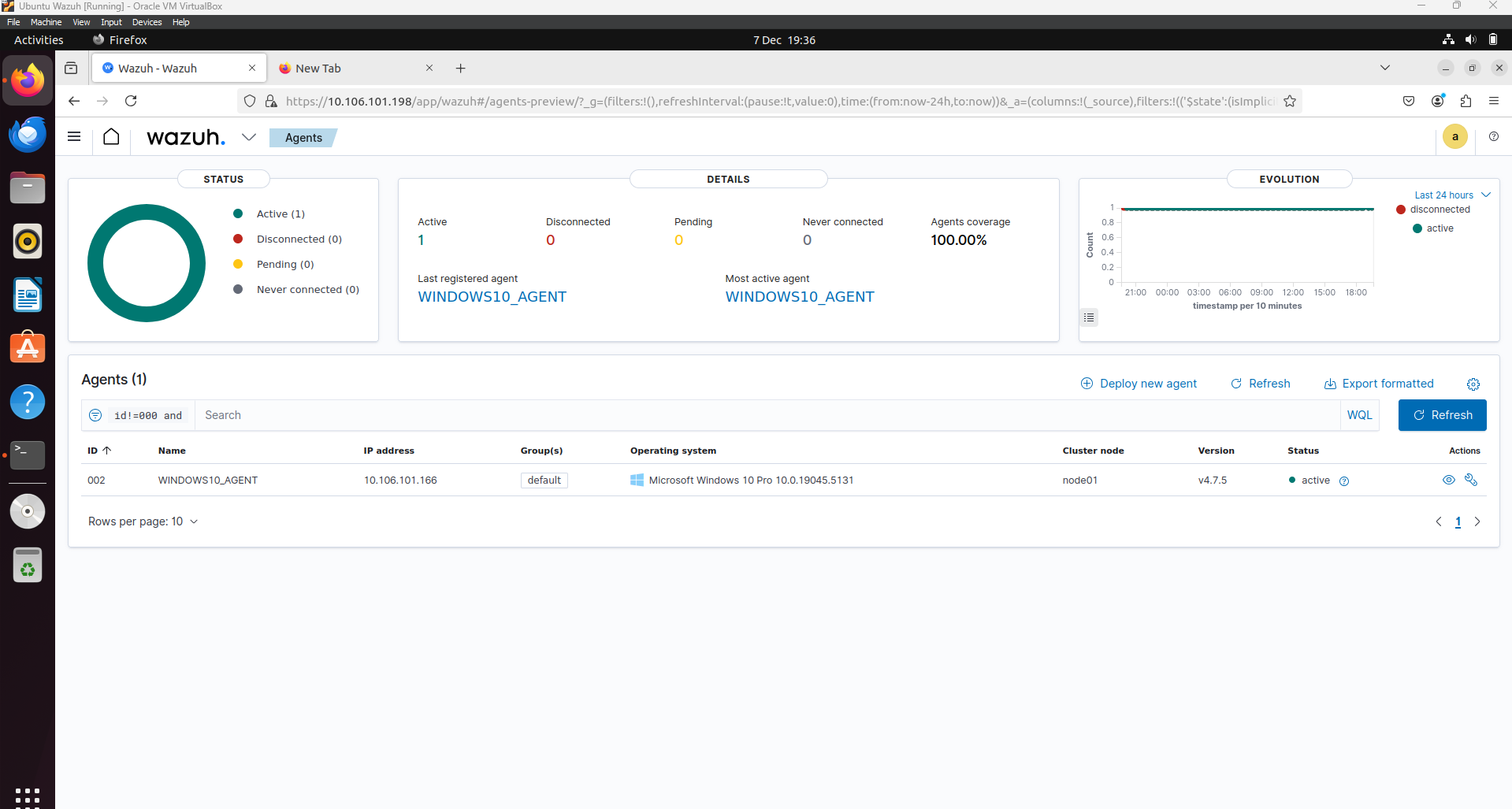Image resolution: width=1512 pixels, height=809 pixels.
Task: Open the eye icon to view WINDOWS10_AGENT details
Action: pyautogui.click(x=1448, y=480)
